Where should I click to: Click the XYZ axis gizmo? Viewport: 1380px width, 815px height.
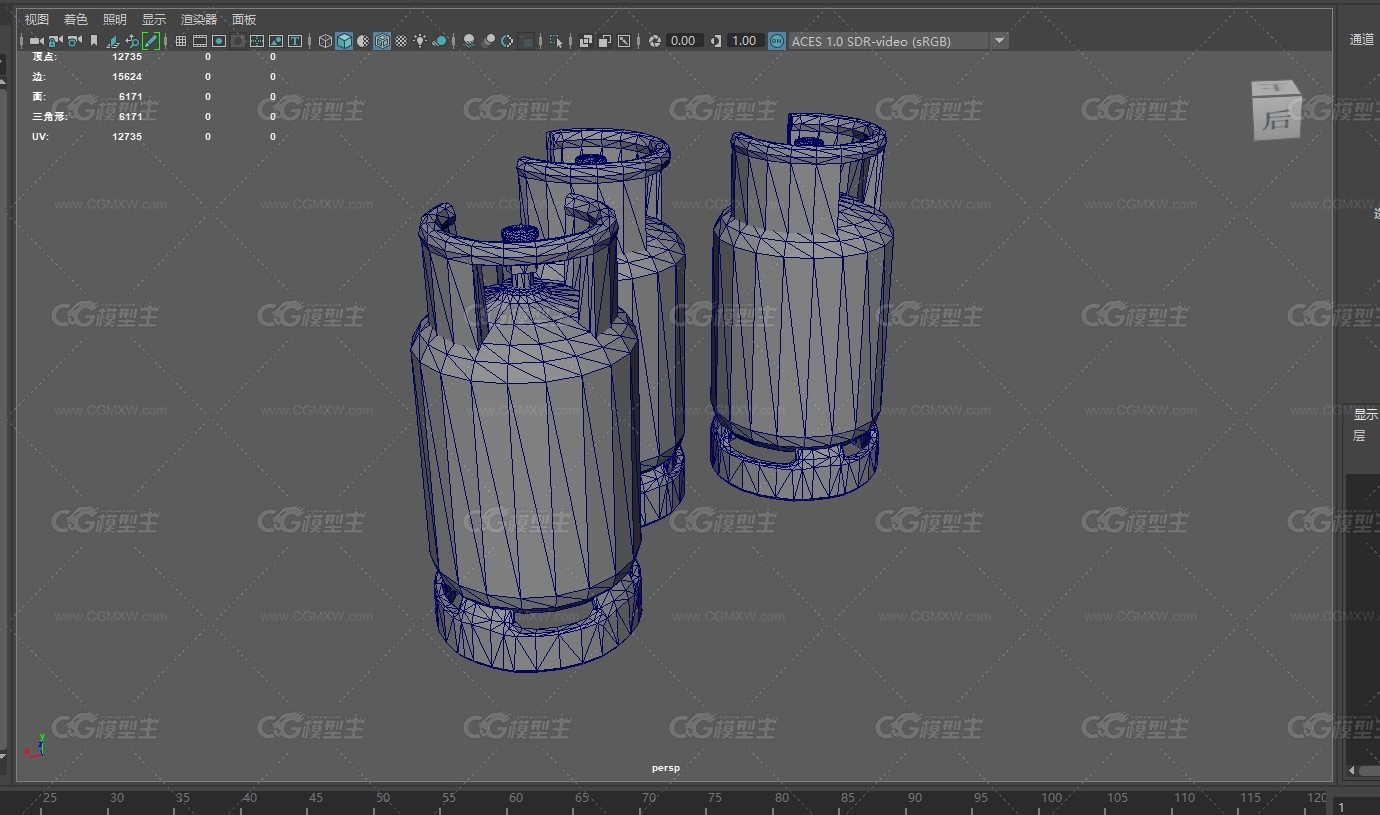click(x=35, y=745)
